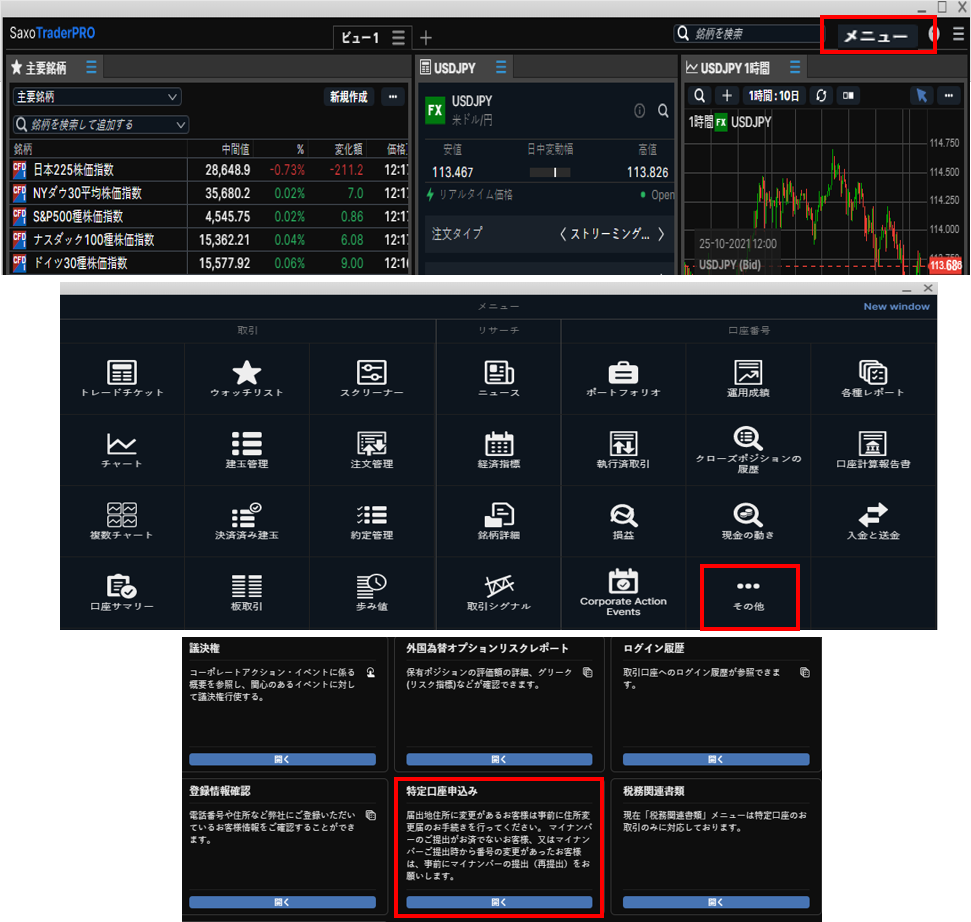Open the ニュース news panel
The image size is (971, 922).
499,378
